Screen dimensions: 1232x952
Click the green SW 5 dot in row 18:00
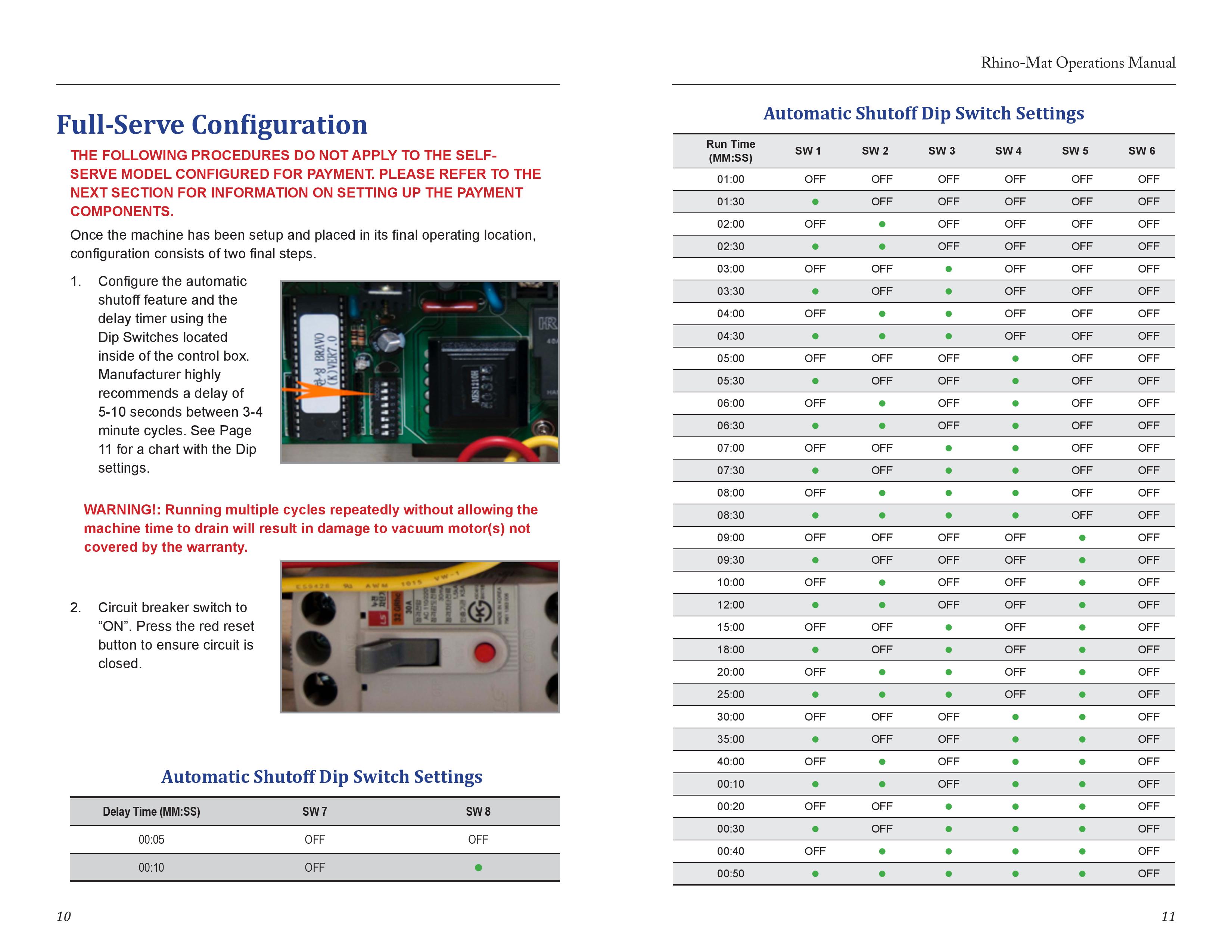coord(1082,650)
